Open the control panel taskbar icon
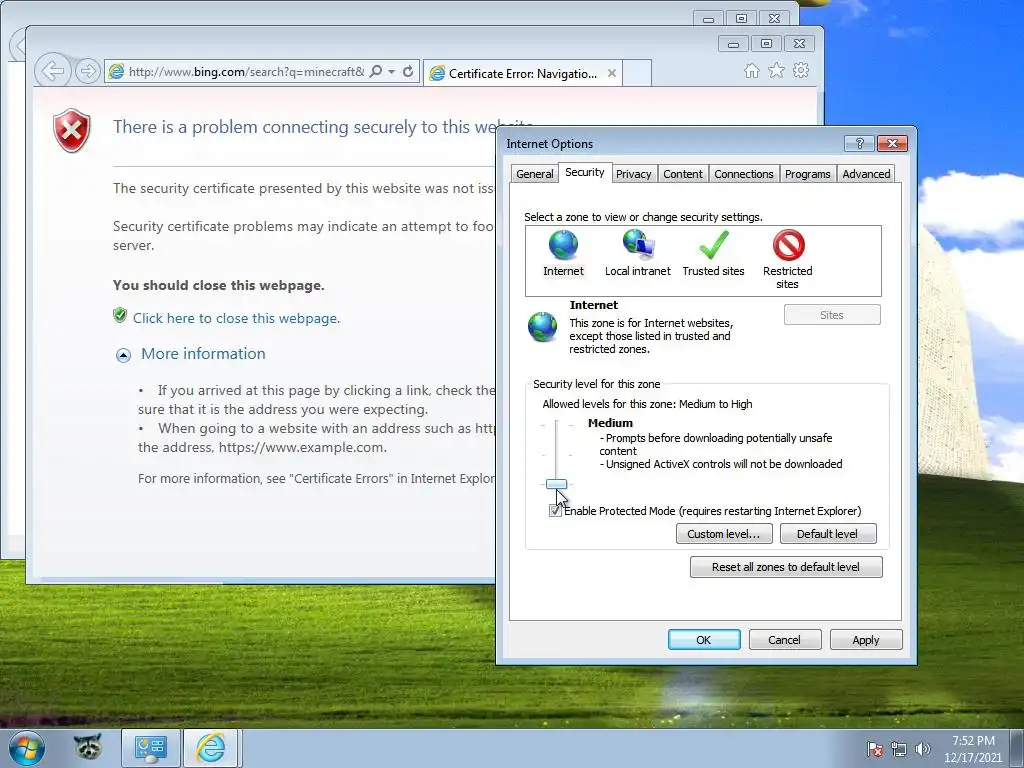This screenshot has width=1024, height=768. 150,748
